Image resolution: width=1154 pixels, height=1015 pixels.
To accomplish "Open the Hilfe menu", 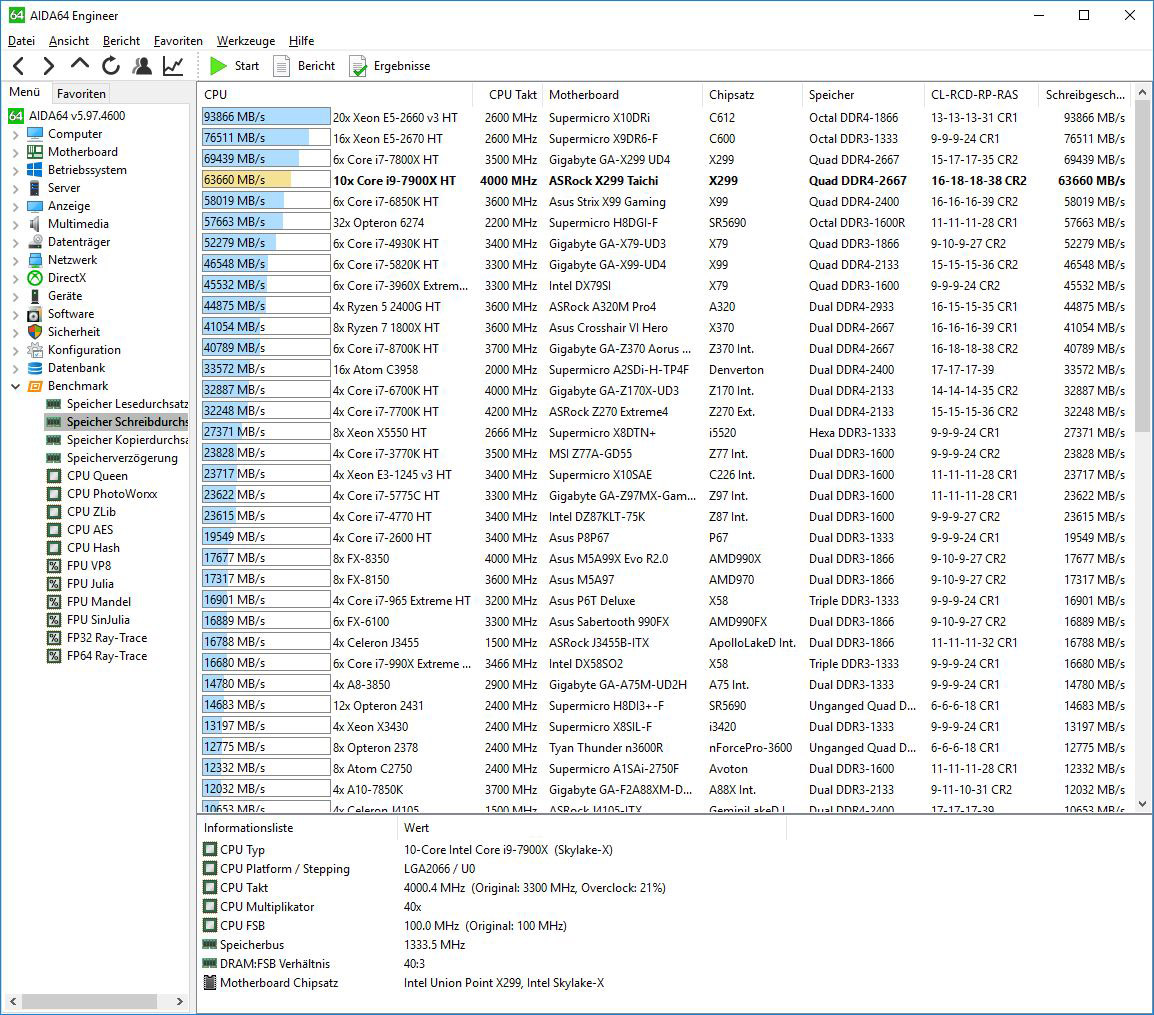I will [x=302, y=41].
